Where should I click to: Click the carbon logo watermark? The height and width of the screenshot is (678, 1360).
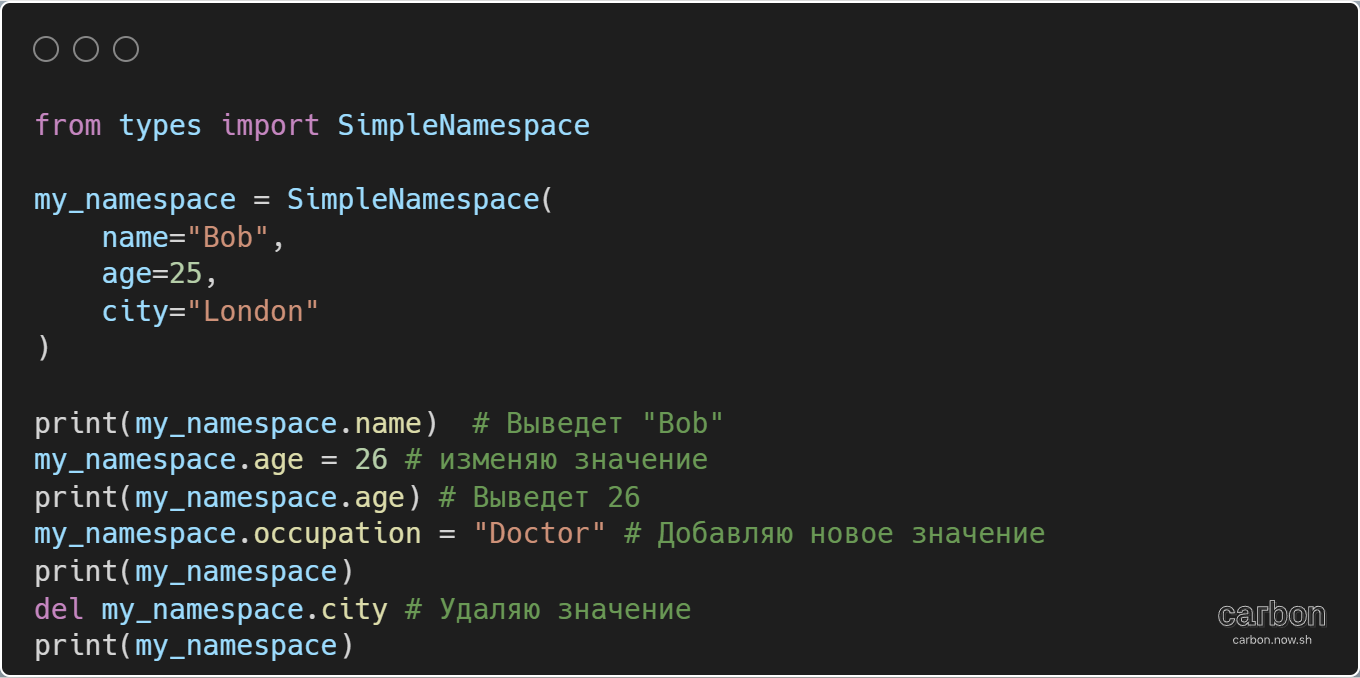tap(1271, 614)
